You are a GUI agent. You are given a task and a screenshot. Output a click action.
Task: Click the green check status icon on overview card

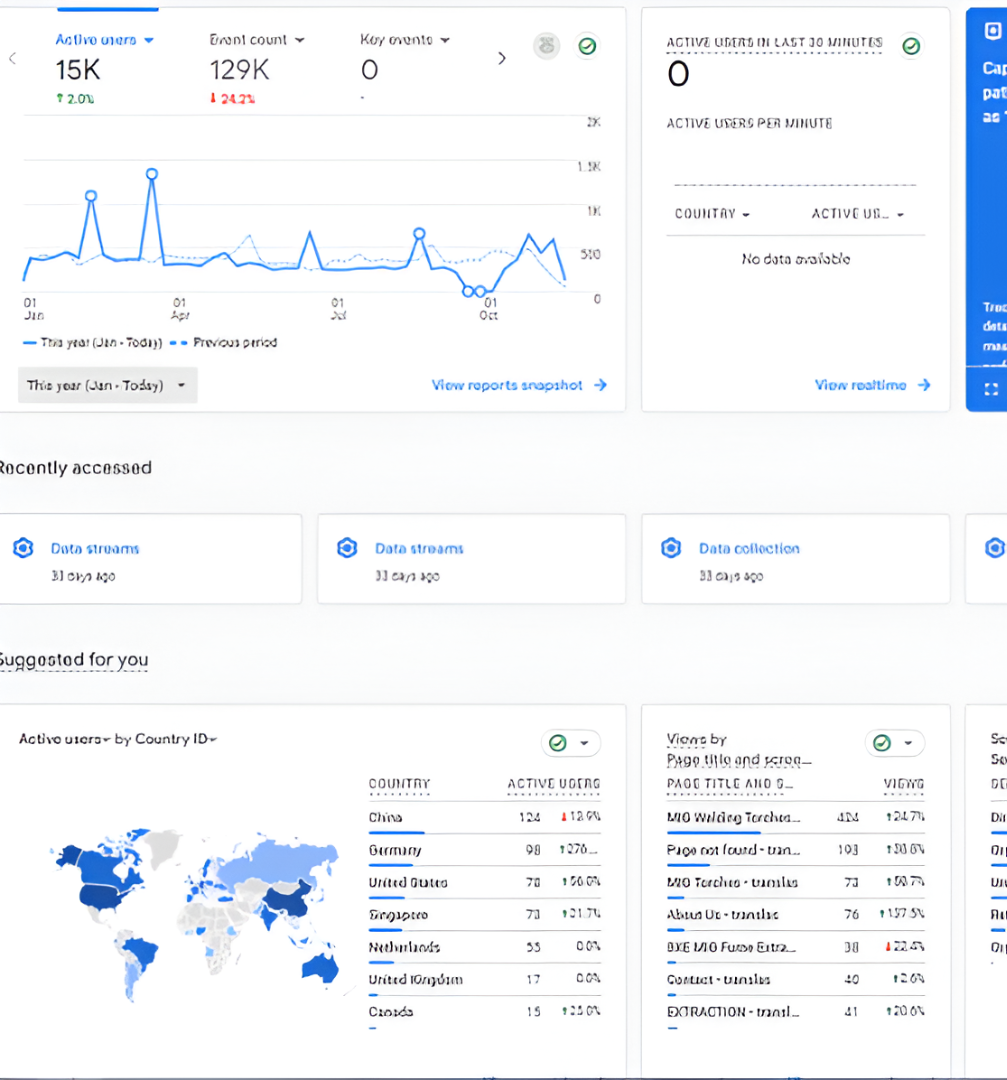pyautogui.click(x=587, y=46)
